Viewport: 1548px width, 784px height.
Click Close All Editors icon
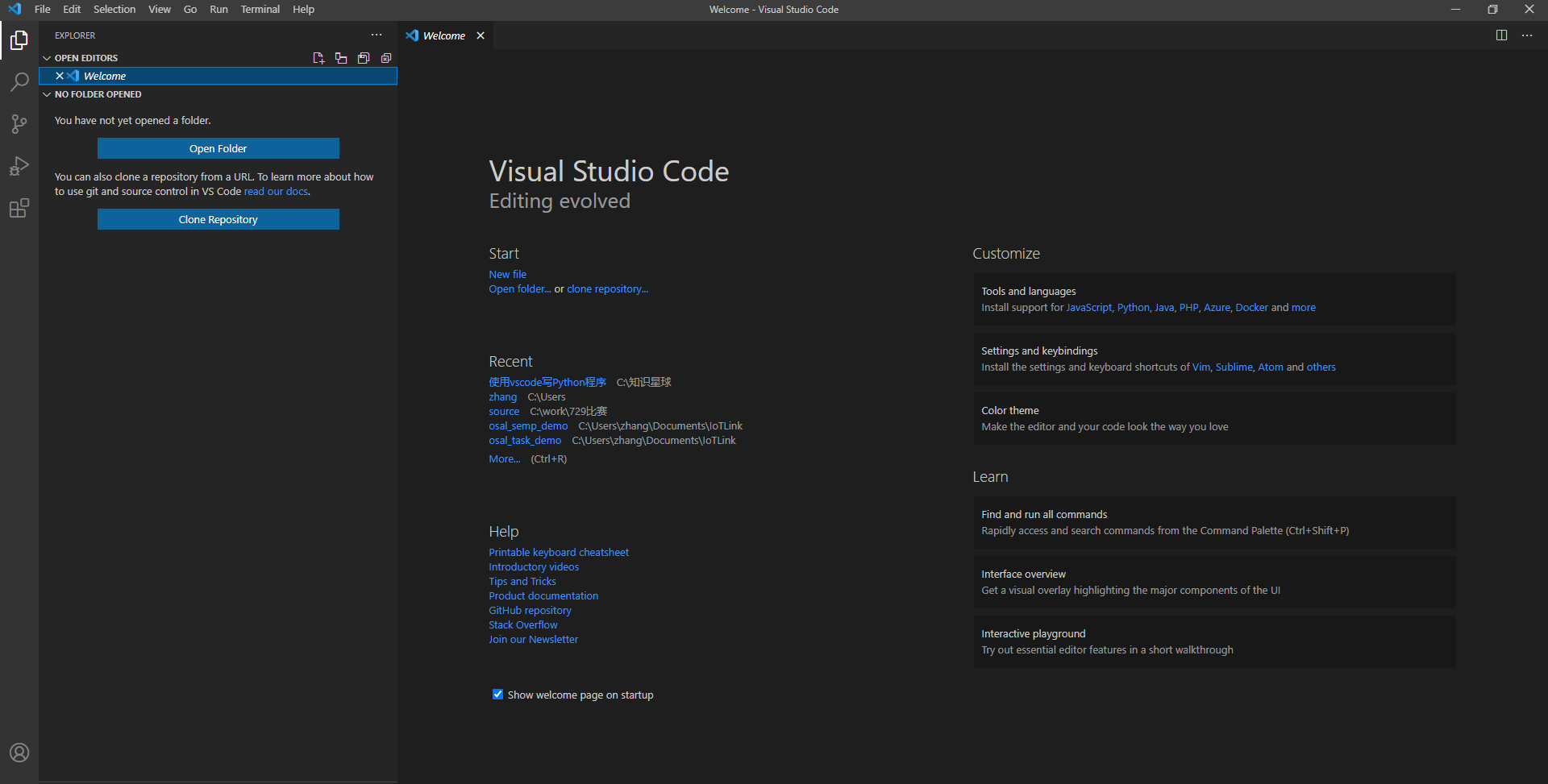386,58
